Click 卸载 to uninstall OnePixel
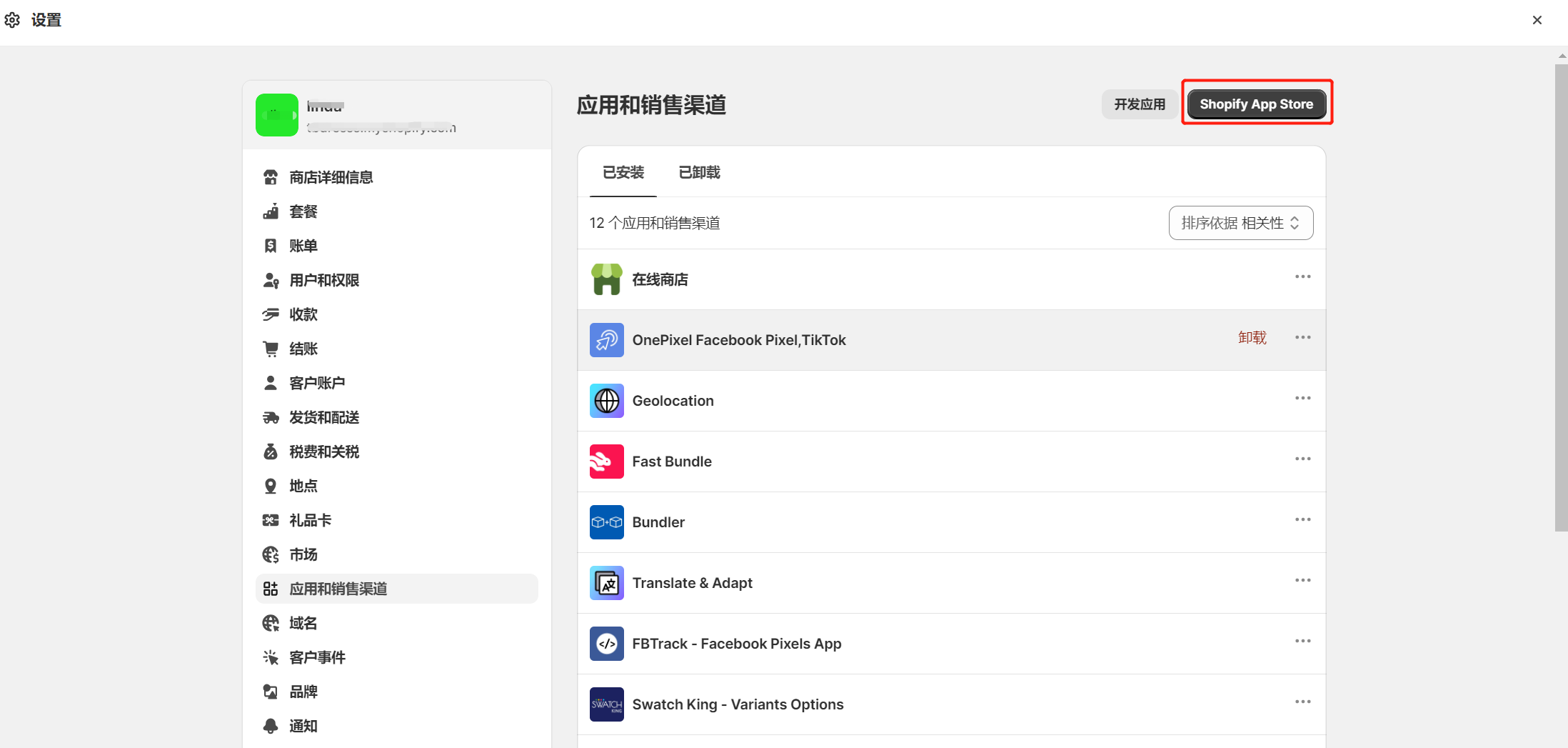Viewport: 1568px width, 748px height. tap(1252, 337)
